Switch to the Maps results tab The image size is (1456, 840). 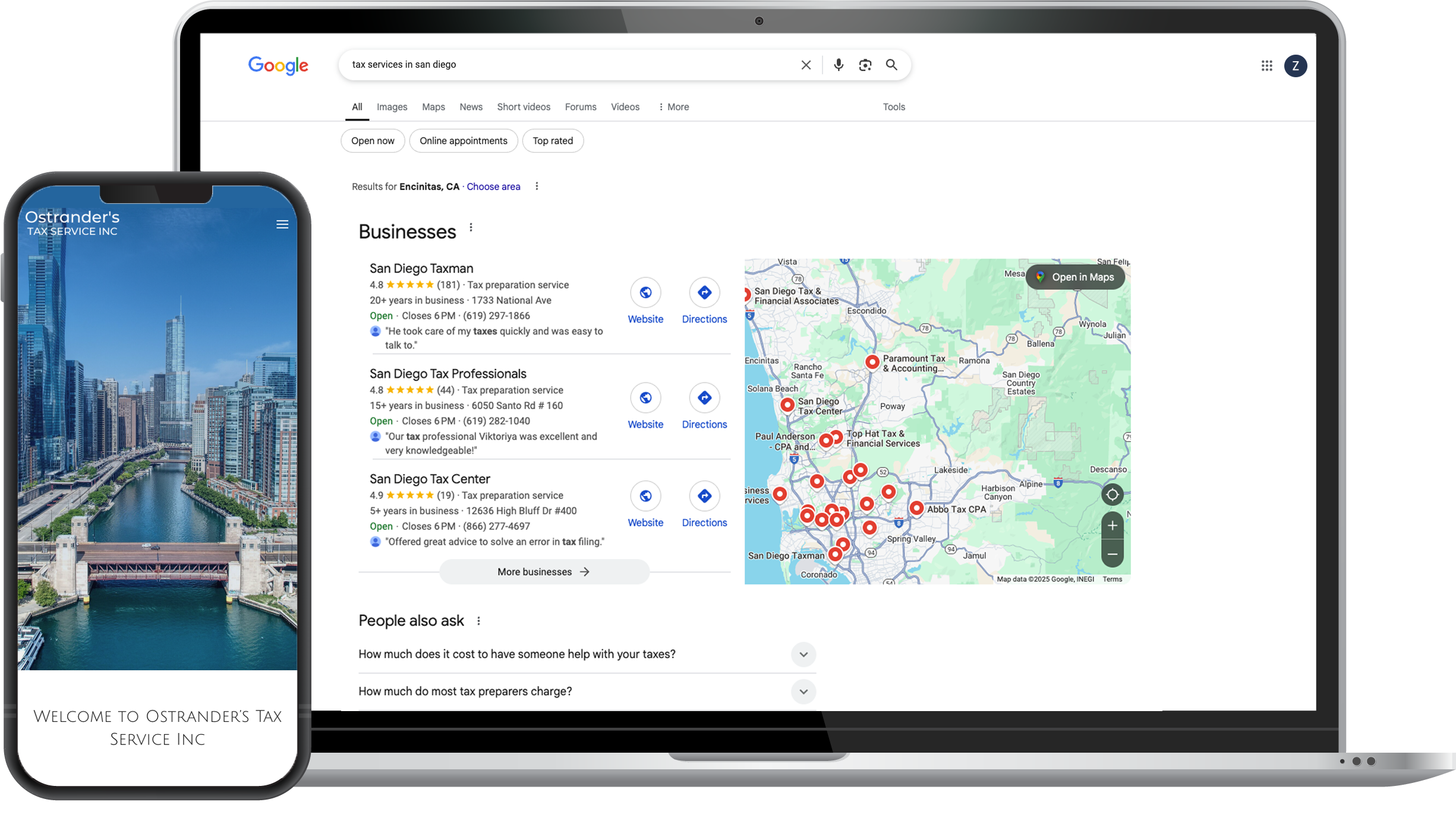click(x=433, y=107)
